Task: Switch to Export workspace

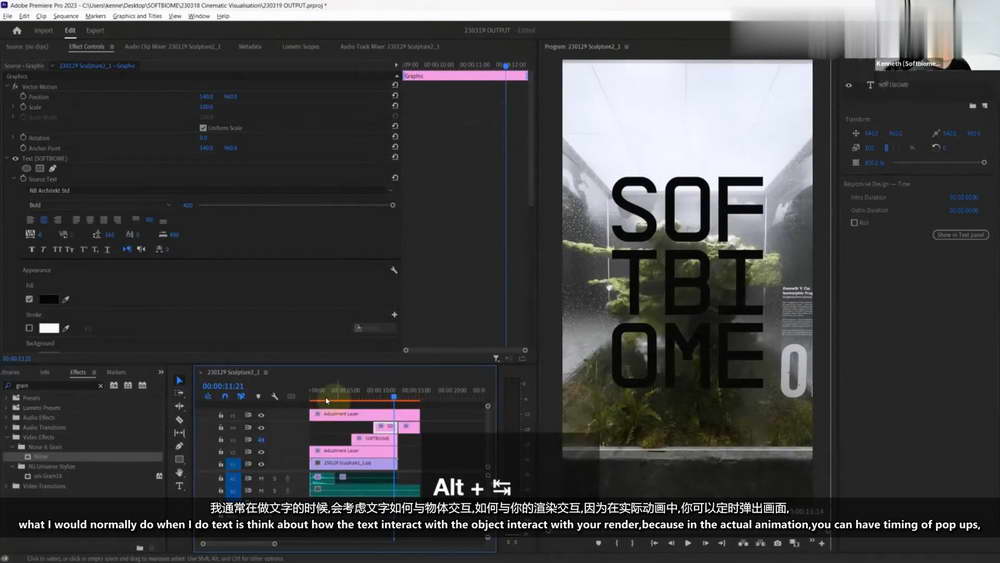Action: (x=95, y=31)
